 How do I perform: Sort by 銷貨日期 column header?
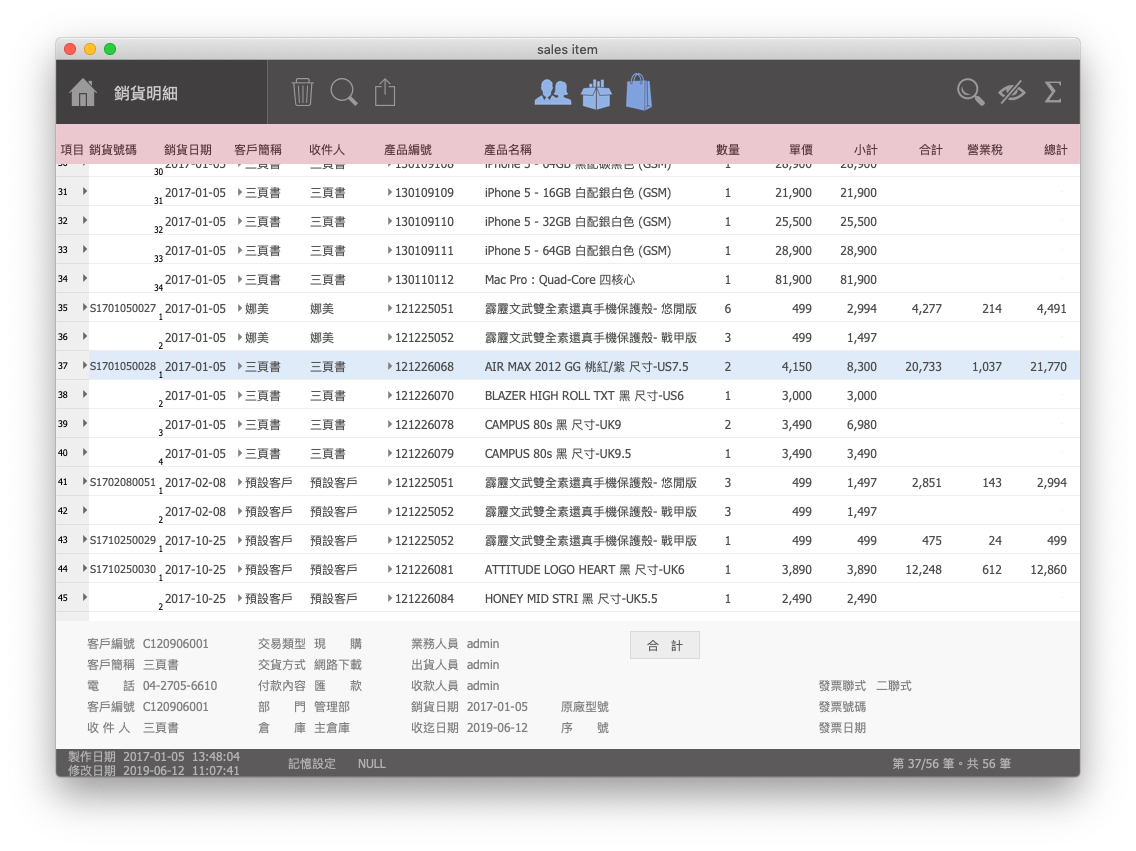(188, 150)
